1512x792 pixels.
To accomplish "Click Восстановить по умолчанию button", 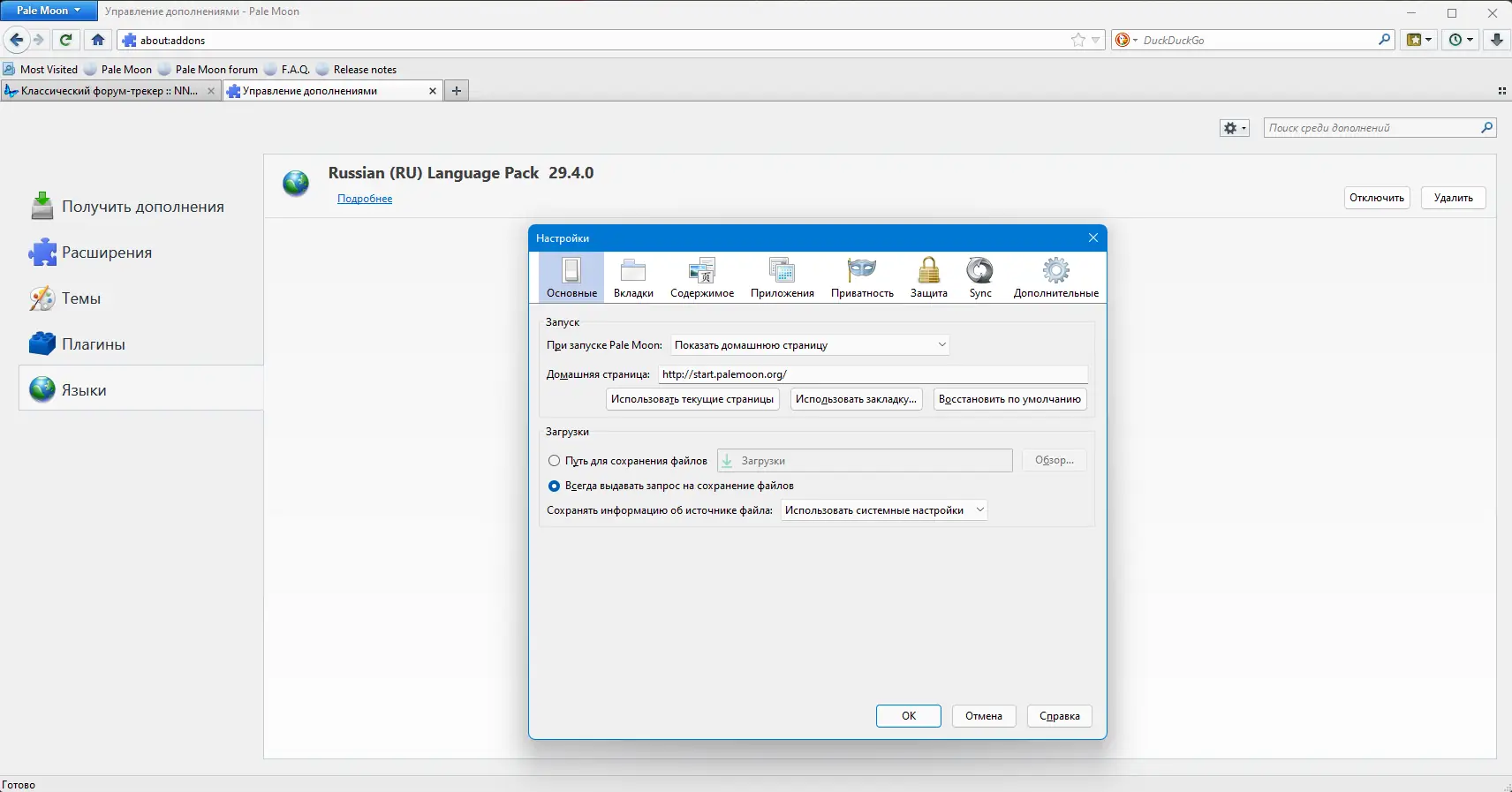I will [x=1009, y=399].
